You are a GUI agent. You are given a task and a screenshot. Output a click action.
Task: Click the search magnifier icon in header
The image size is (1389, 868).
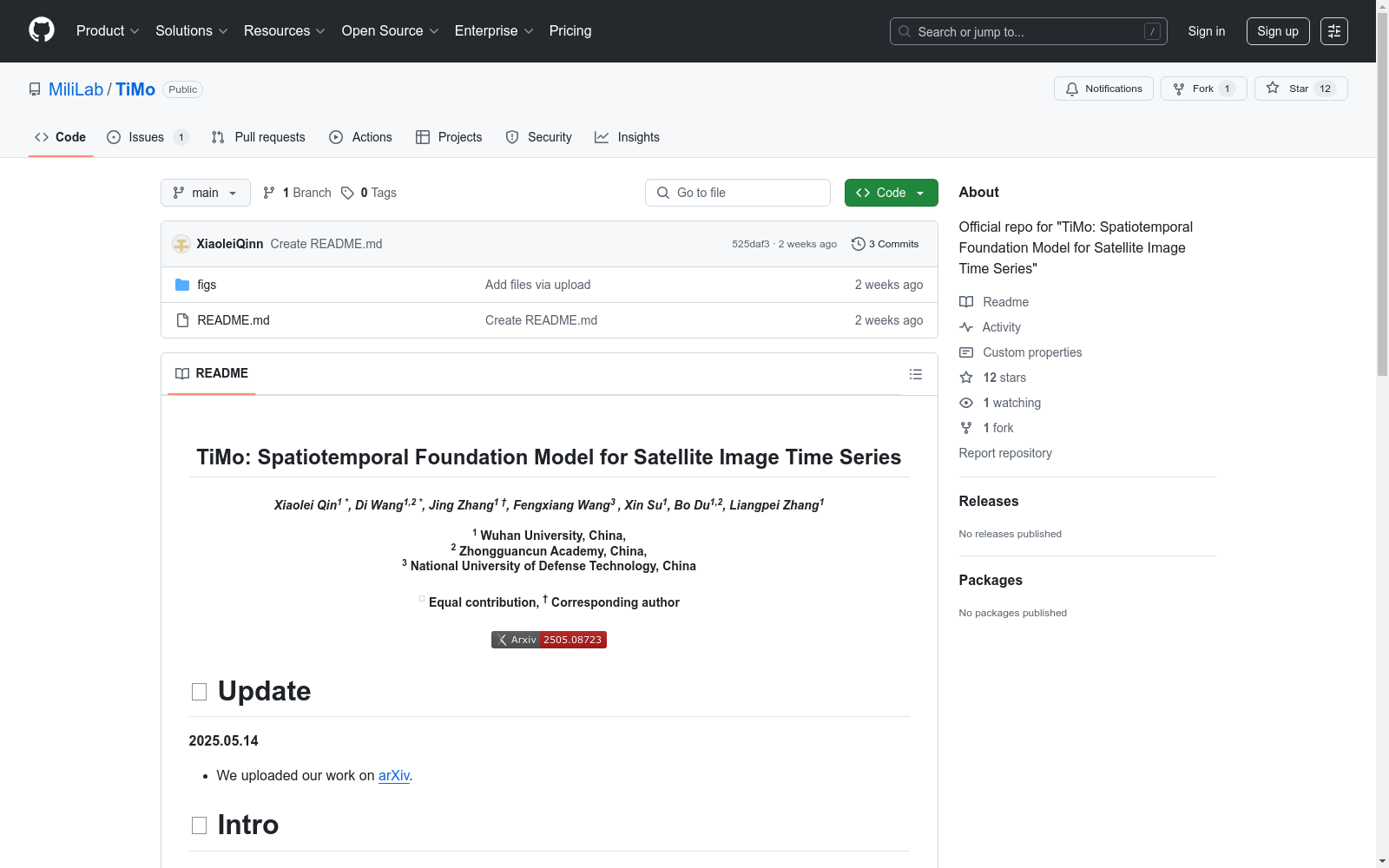click(905, 31)
